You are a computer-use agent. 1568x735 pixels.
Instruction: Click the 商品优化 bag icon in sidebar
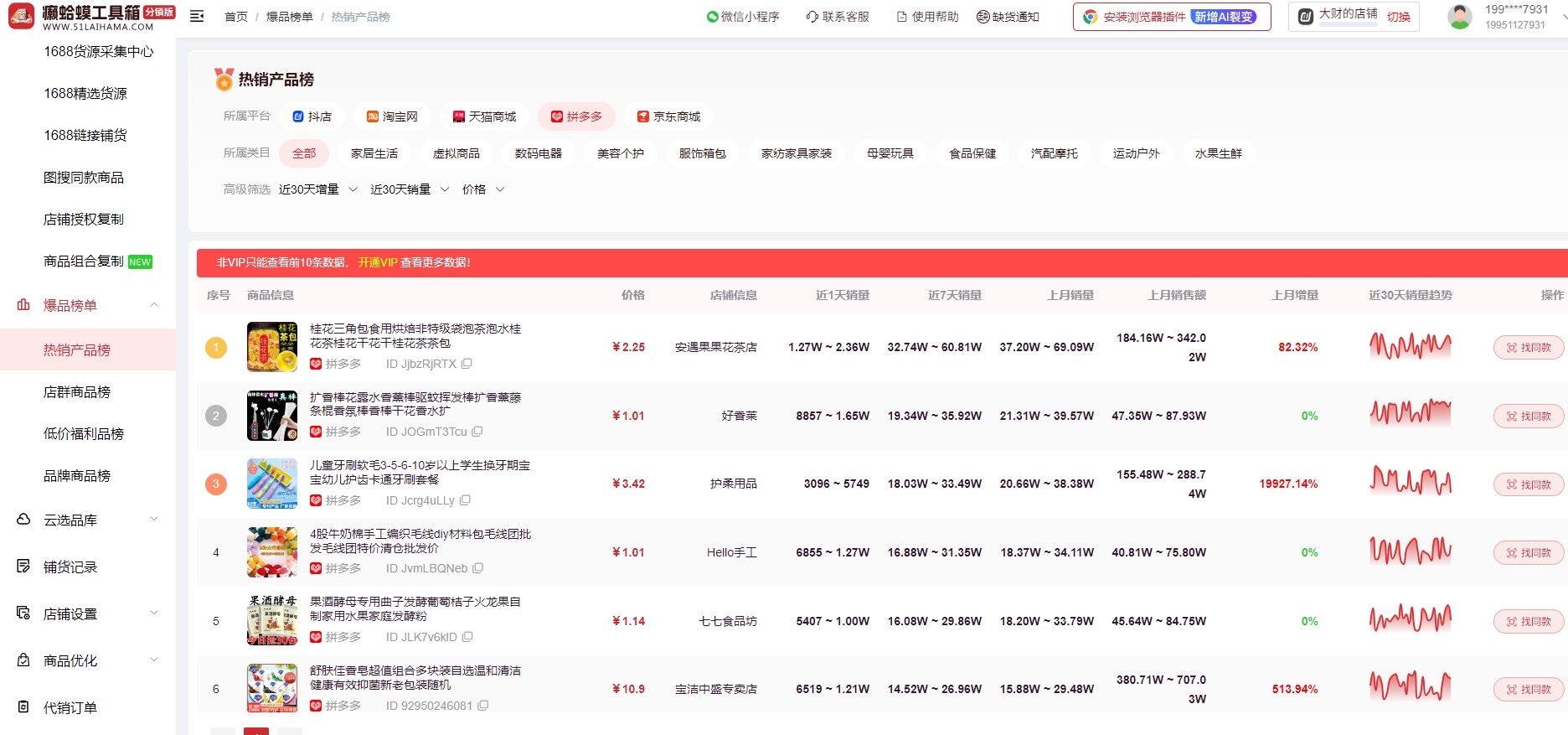[23, 660]
